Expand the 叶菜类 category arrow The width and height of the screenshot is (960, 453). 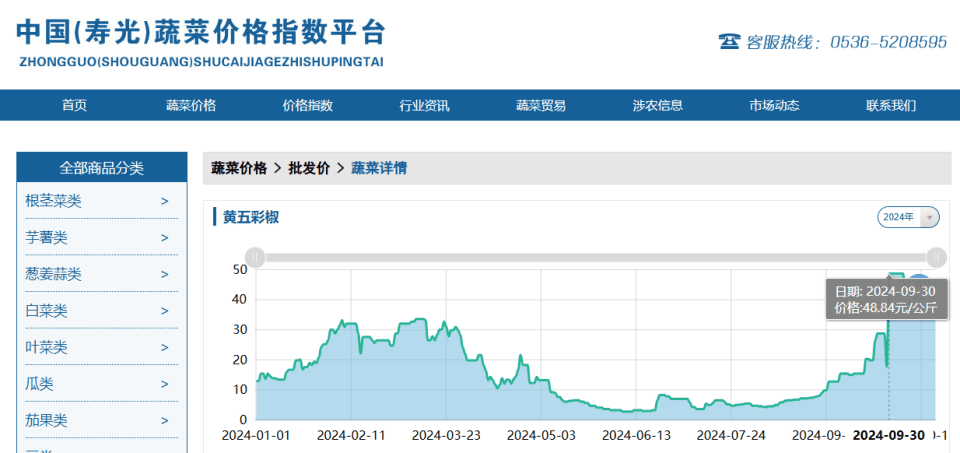[x=165, y=348]
